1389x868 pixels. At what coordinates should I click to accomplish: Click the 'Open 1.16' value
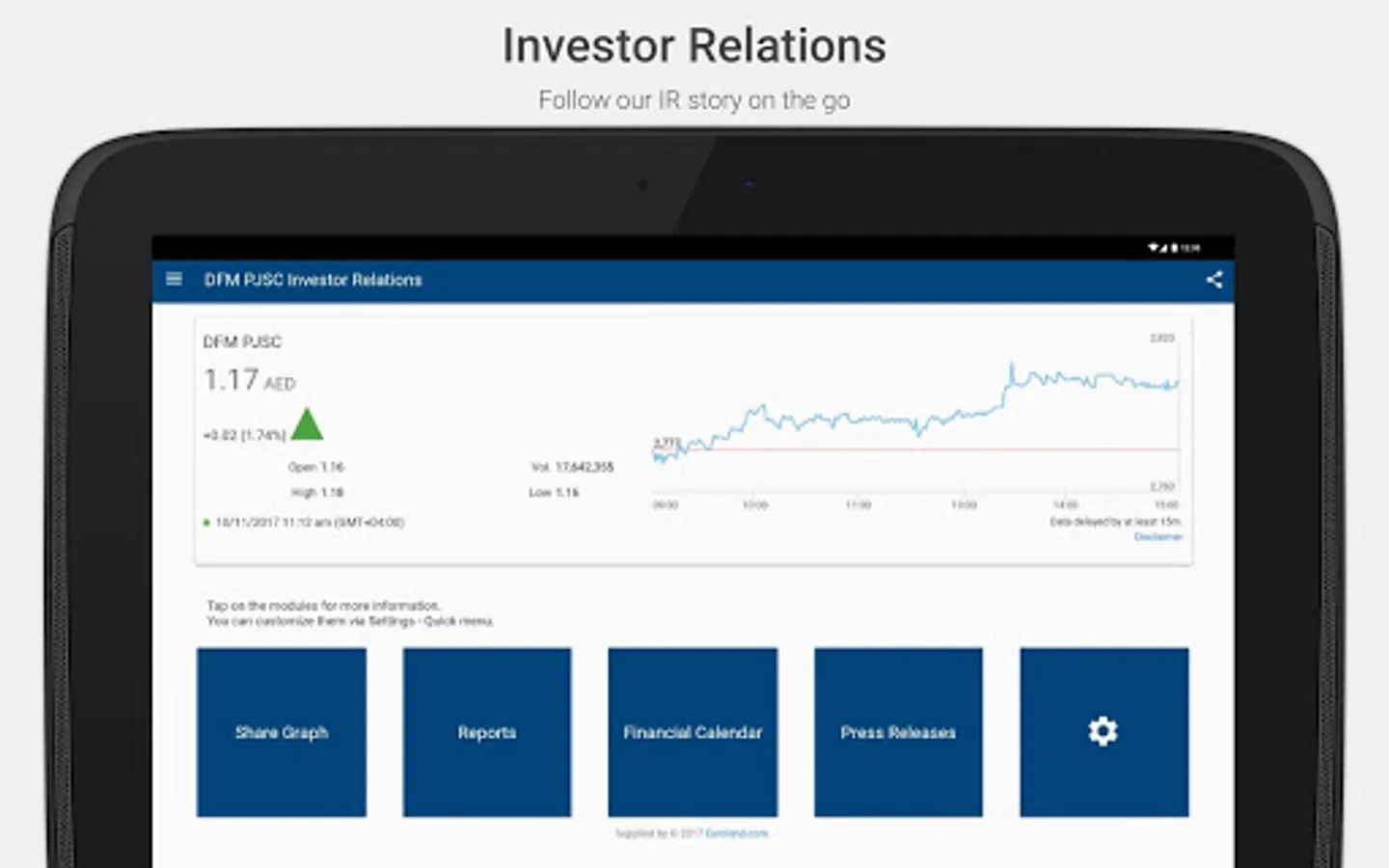[x=316, y=467]
